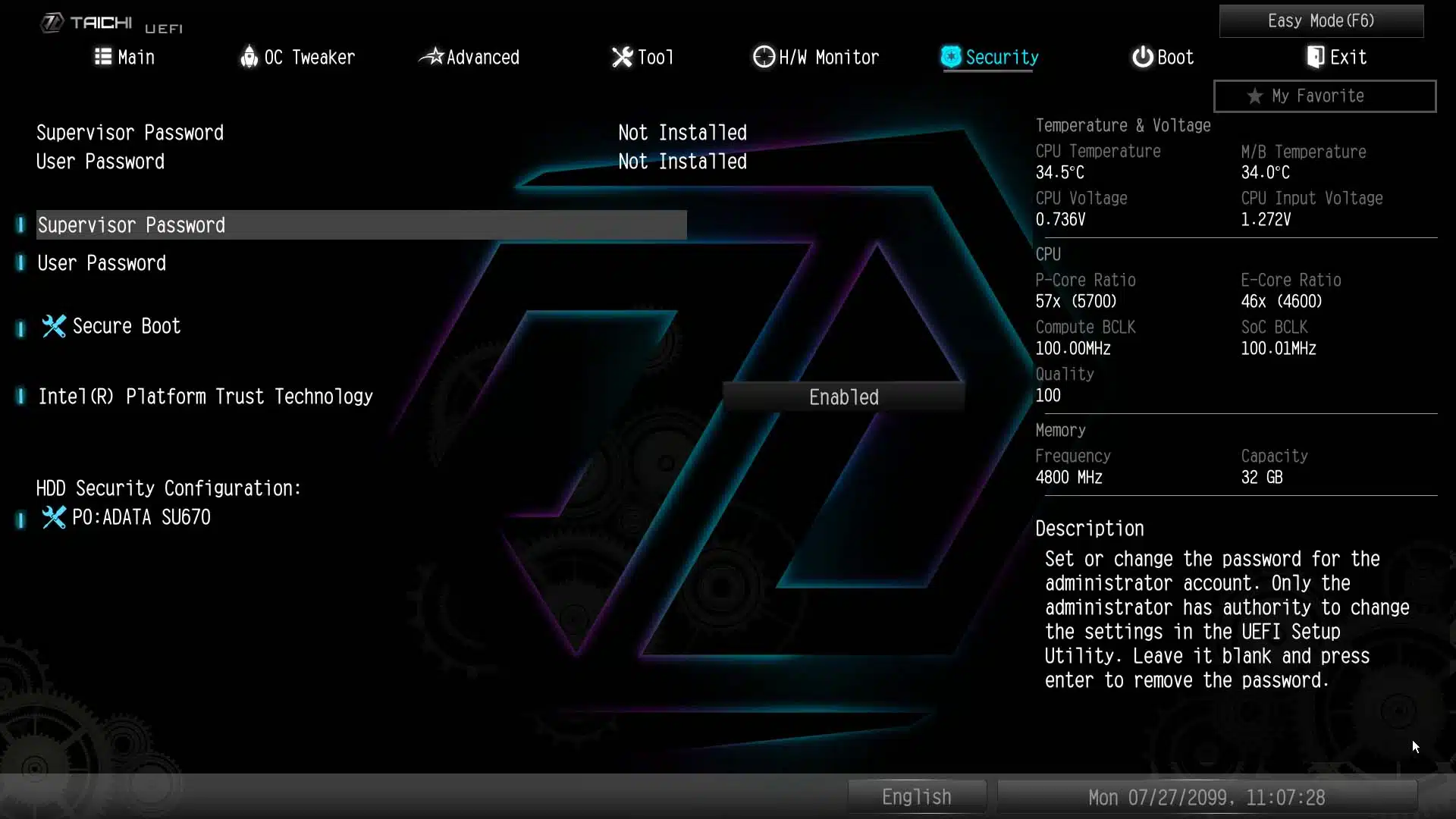Screen dimensions: 1456x819
Task: Click the Temperature & Voltage heading
Action: coord(1123,126)
